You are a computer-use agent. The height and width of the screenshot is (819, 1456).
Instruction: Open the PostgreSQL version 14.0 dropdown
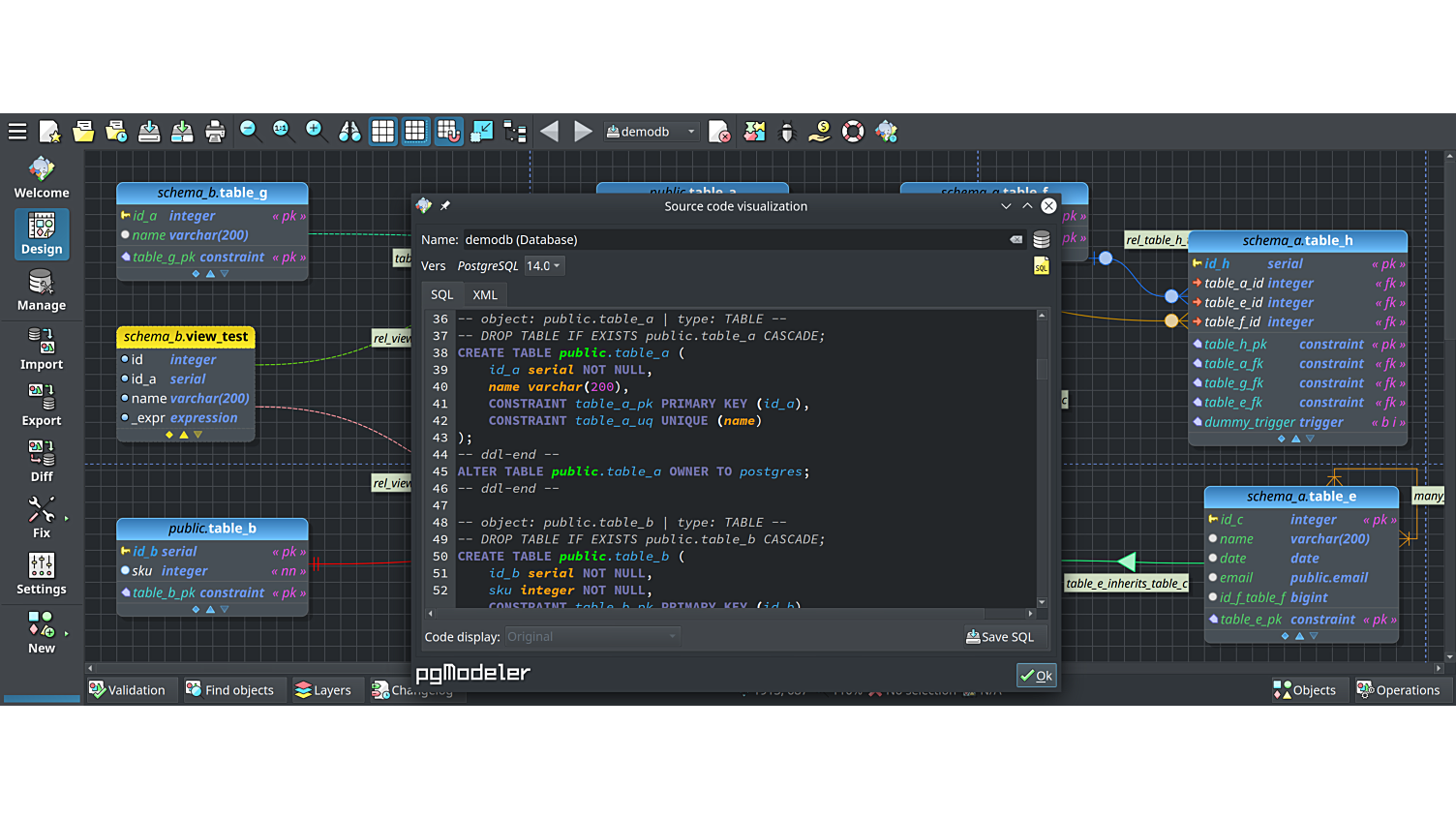tap(544, 266)
